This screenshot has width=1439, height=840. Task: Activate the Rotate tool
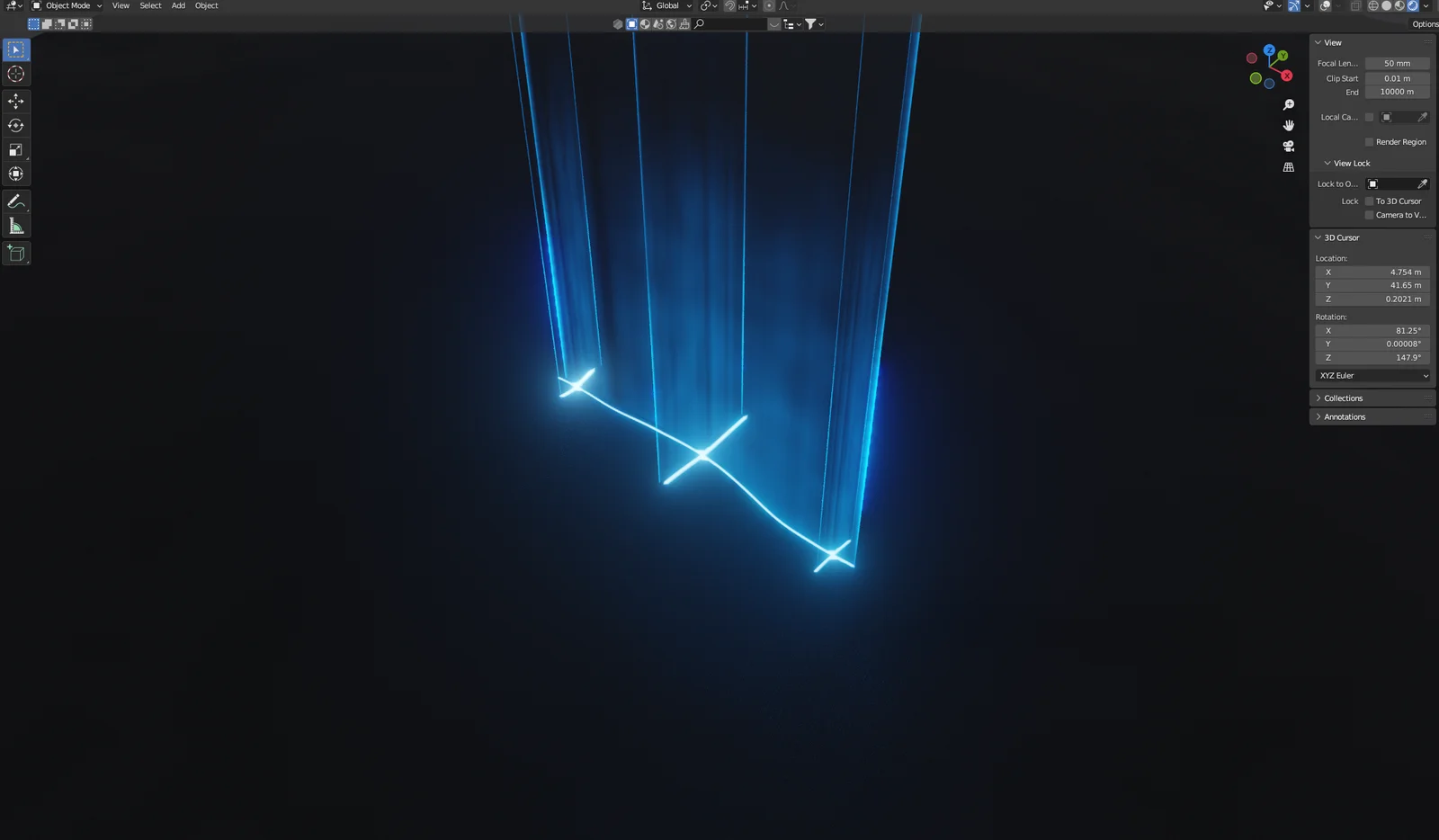click(16, 126)
